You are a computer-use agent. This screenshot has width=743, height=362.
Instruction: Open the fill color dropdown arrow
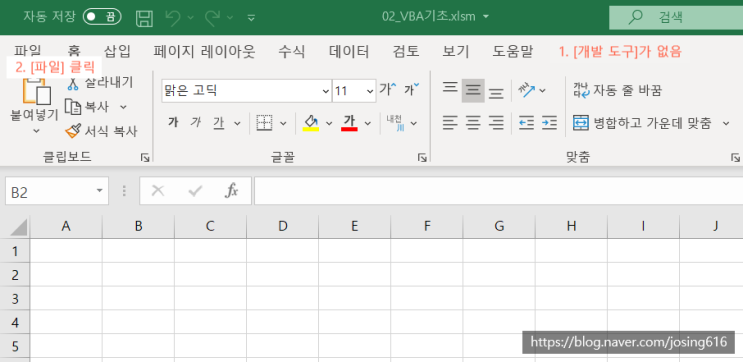(x=329, y=124)
